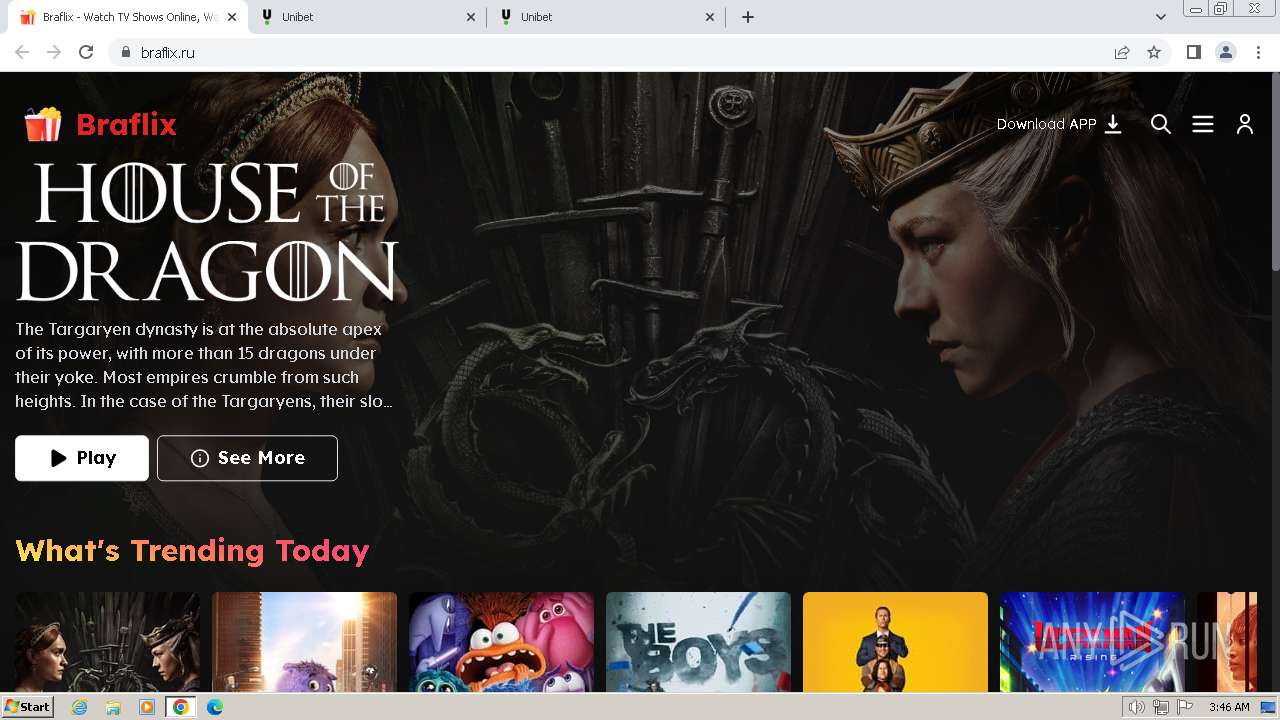
Task: Open Chrome three-dot menu
Action: 1259,52
